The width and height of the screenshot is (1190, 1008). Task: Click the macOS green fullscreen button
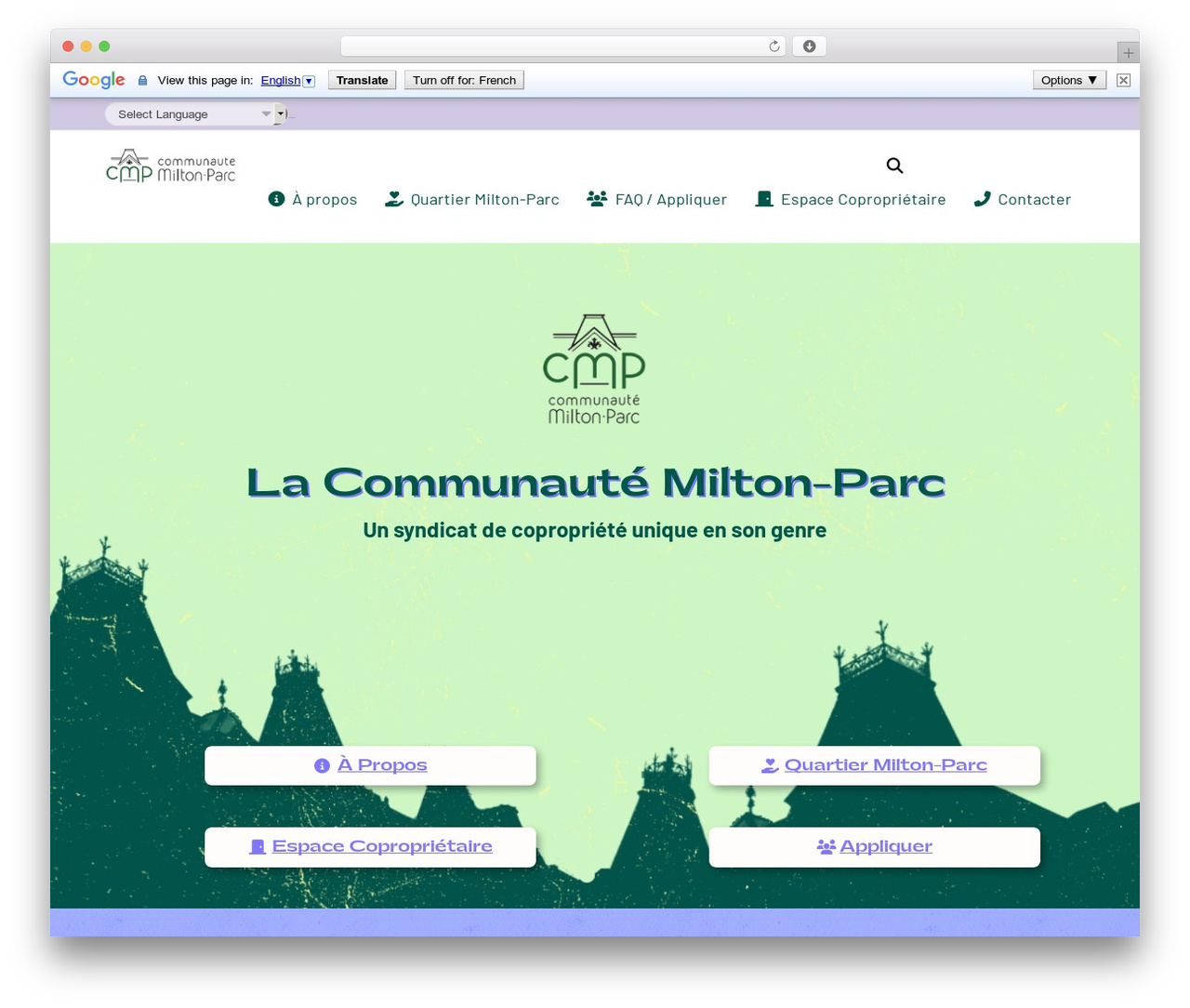[x=104, y=46]
